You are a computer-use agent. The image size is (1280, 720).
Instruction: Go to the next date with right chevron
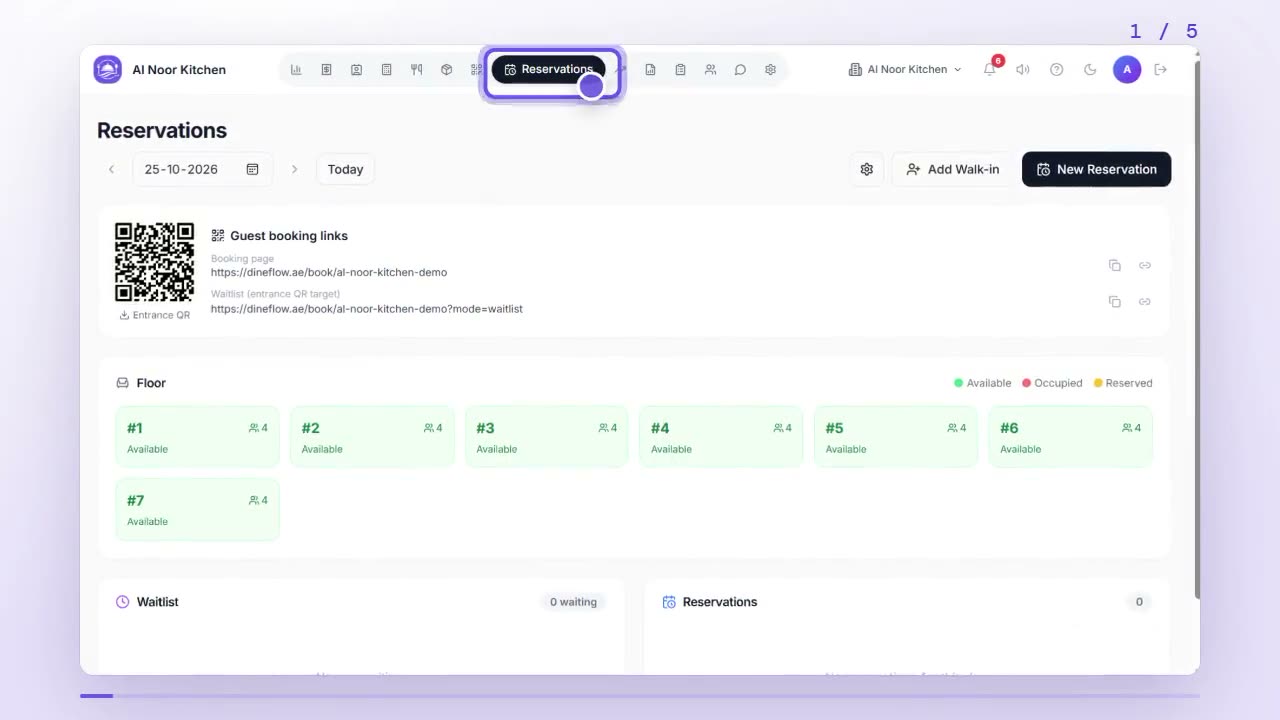click(294, 169)
